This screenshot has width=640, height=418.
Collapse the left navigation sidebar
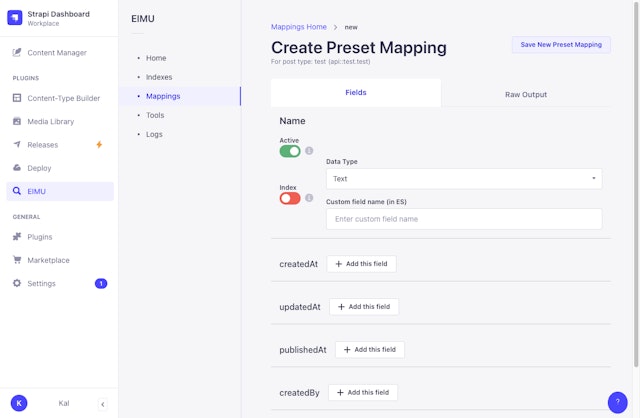pyautogui.click(x=102, y=403)
